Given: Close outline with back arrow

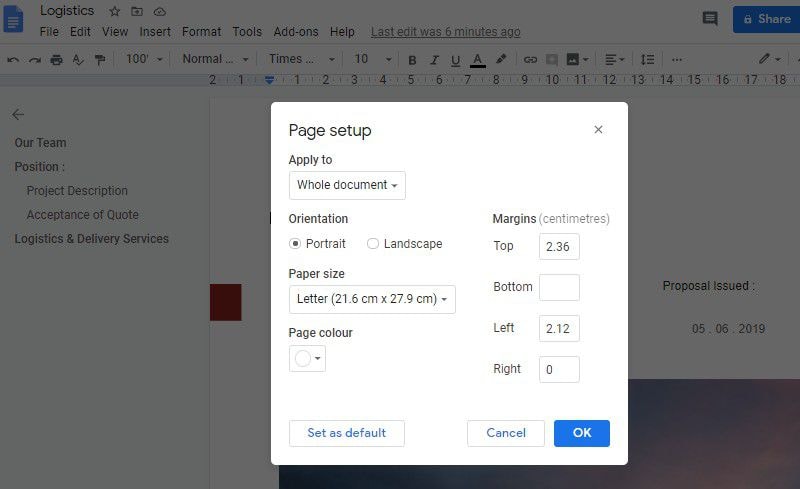Looking at the screenshot, I should pyautogui.click(x=18, y=114).
